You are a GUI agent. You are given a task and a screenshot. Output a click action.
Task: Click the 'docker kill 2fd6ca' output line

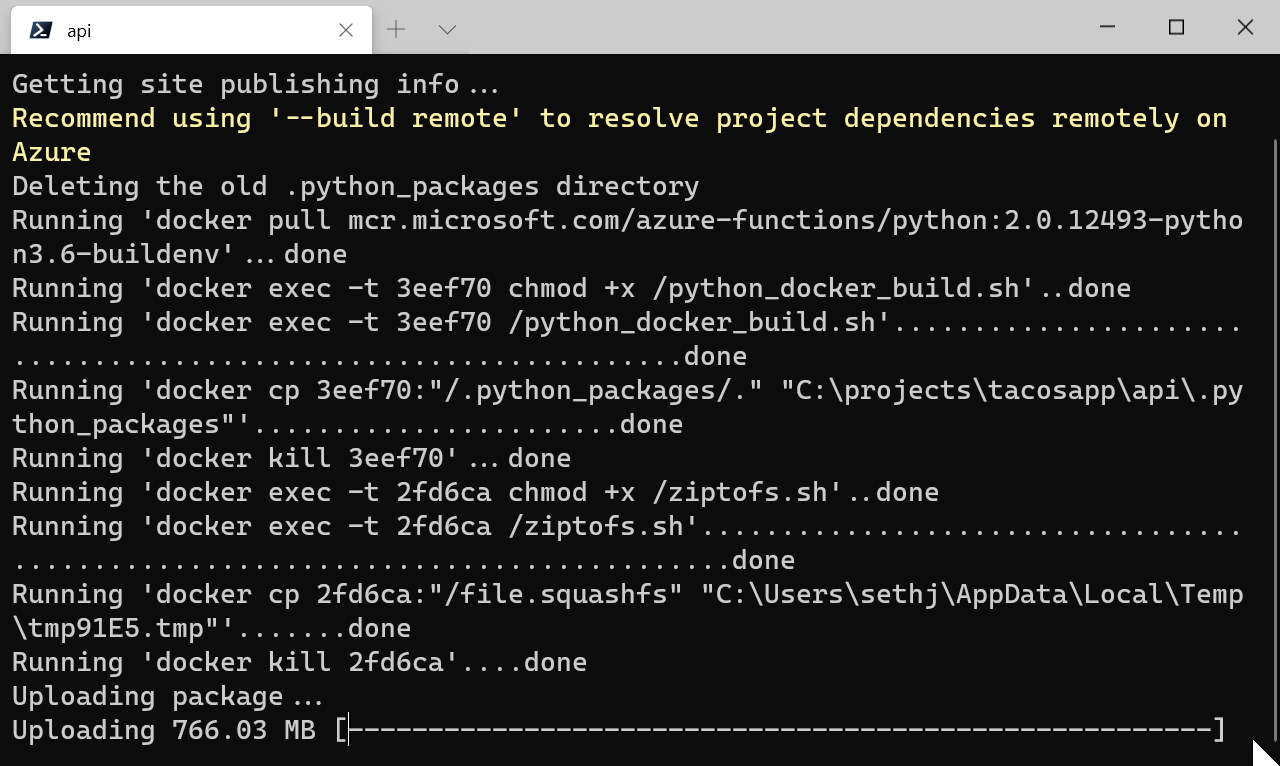299,662
